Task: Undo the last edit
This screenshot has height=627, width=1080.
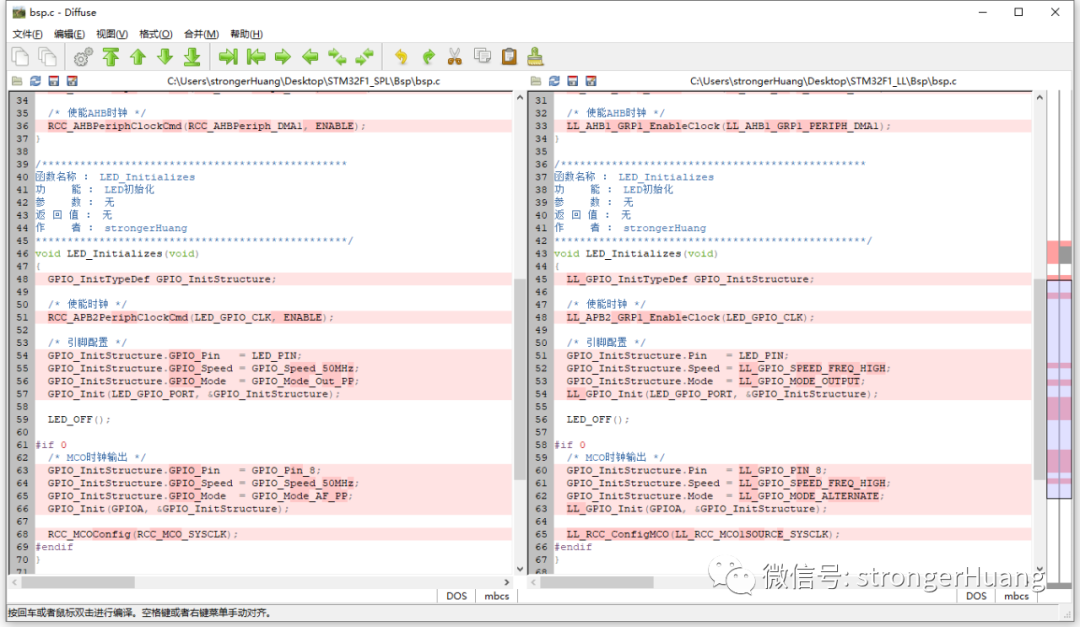Action: pos(401,57)
